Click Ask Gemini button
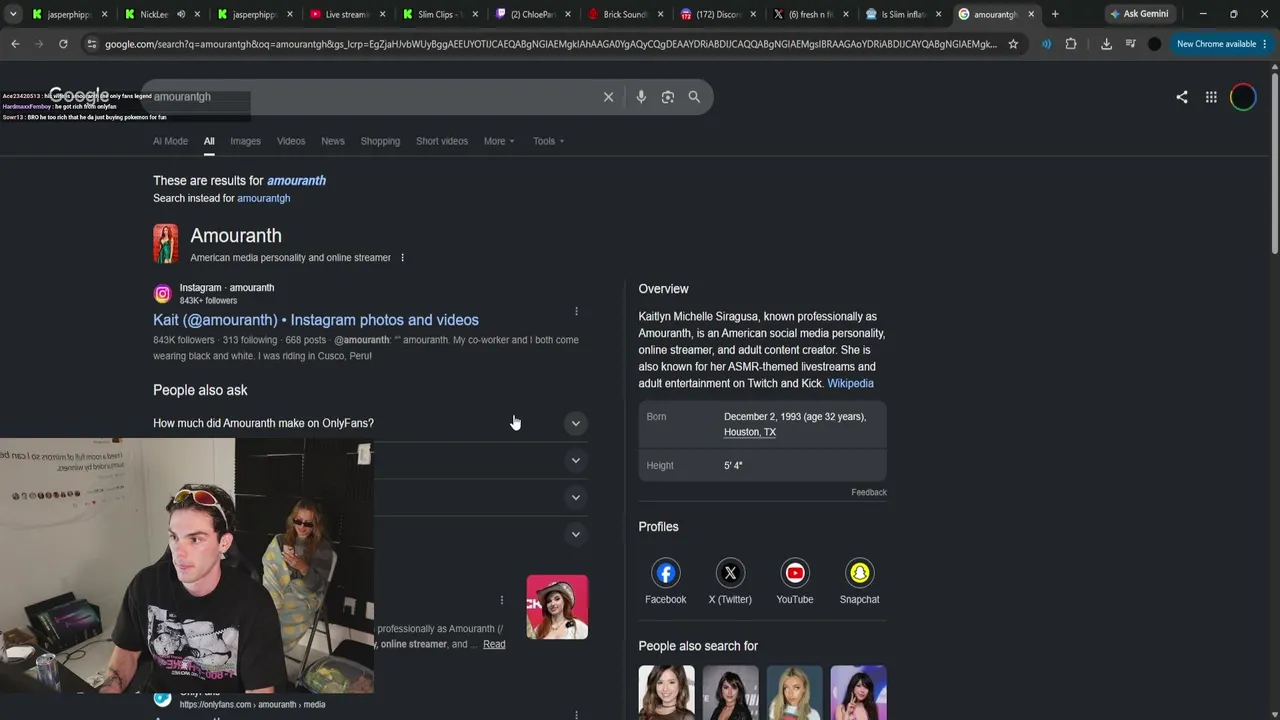 [1138, 14]
